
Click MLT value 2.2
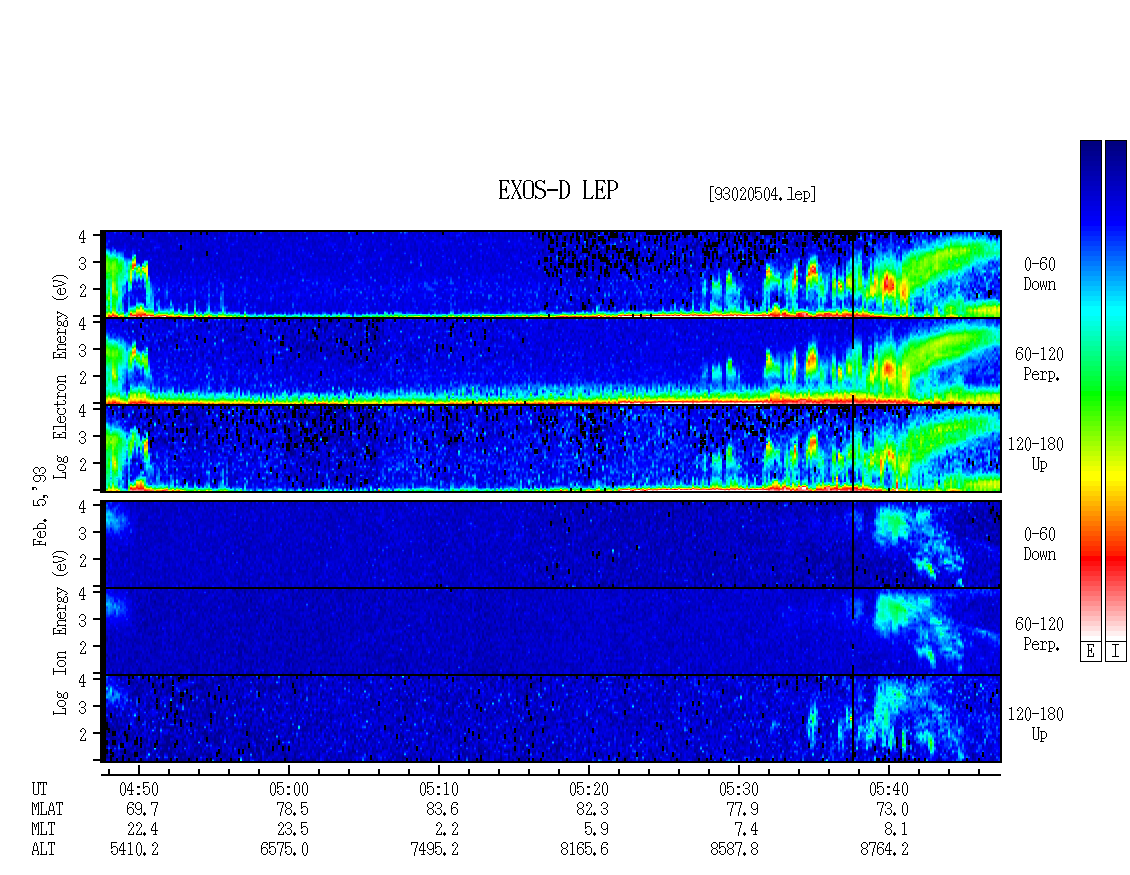[447, 830]
